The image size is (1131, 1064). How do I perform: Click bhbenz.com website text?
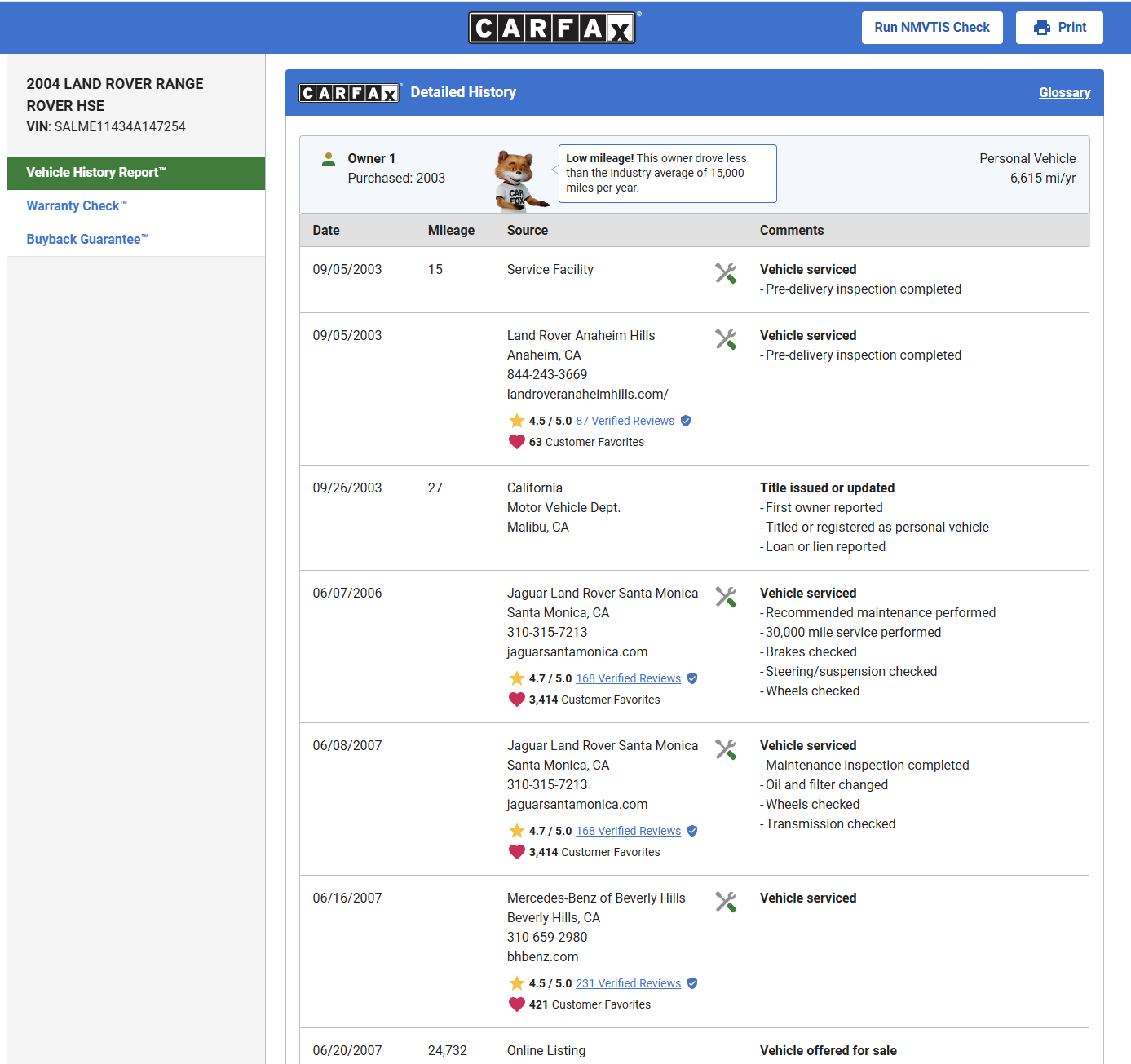pos(542,957)
